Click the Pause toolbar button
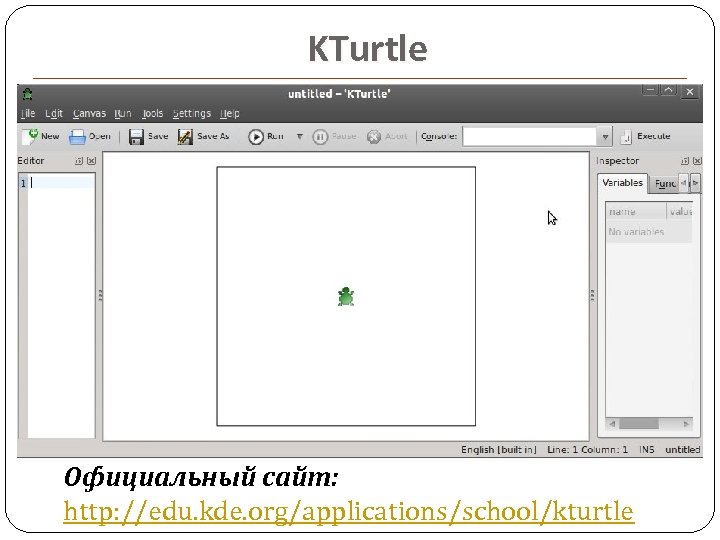720x540 pixels. coord(334,136)
